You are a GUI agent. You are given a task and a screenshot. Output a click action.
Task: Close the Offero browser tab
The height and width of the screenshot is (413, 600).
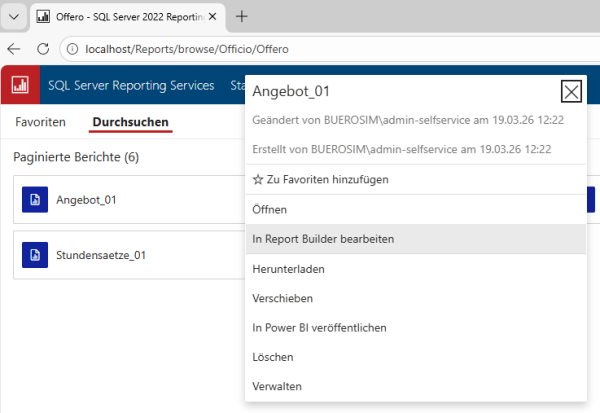point(212,17)
